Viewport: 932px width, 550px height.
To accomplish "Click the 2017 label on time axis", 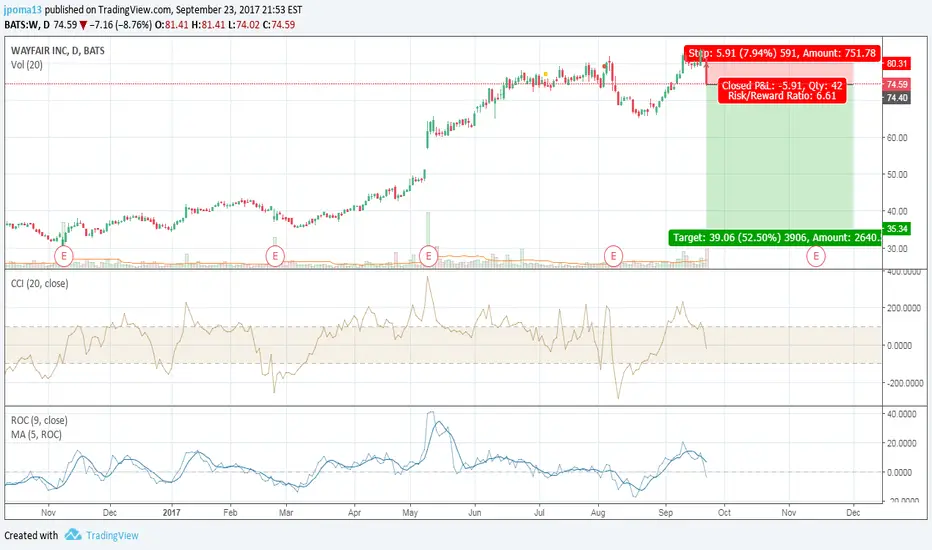I will tap(171, 513).
